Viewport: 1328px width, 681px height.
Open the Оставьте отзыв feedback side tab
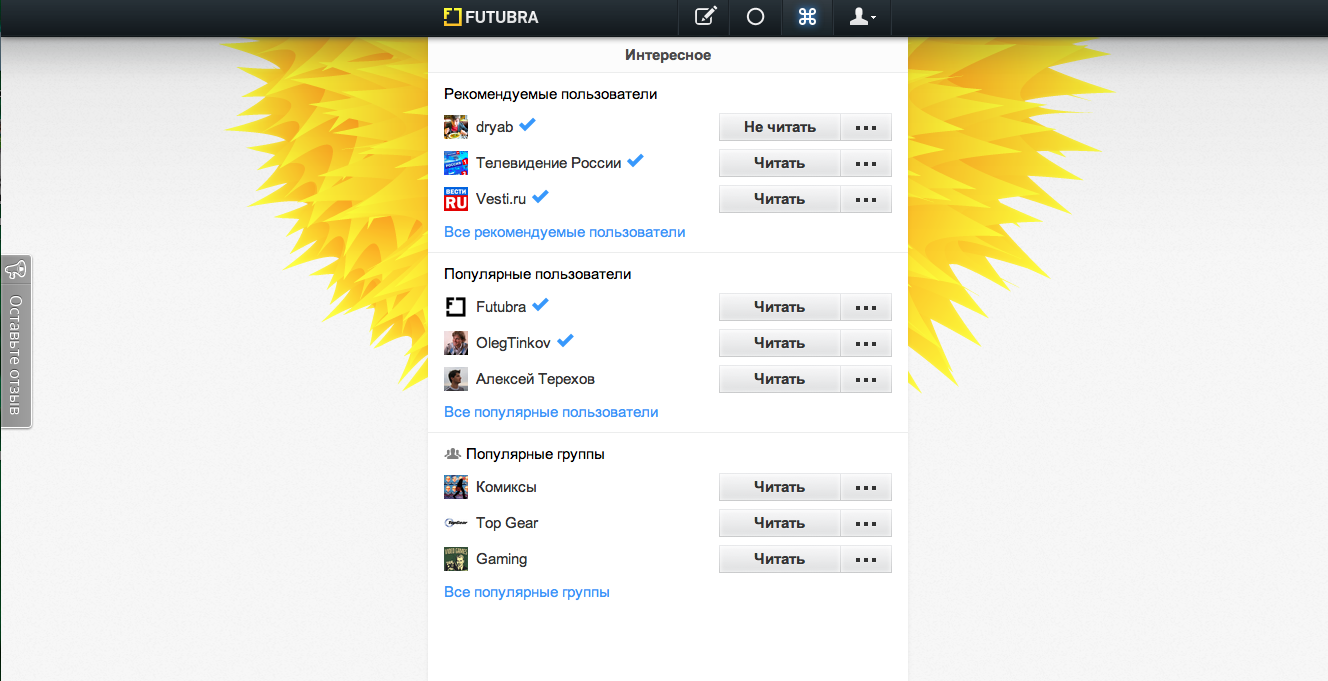(x=16, y=342)
